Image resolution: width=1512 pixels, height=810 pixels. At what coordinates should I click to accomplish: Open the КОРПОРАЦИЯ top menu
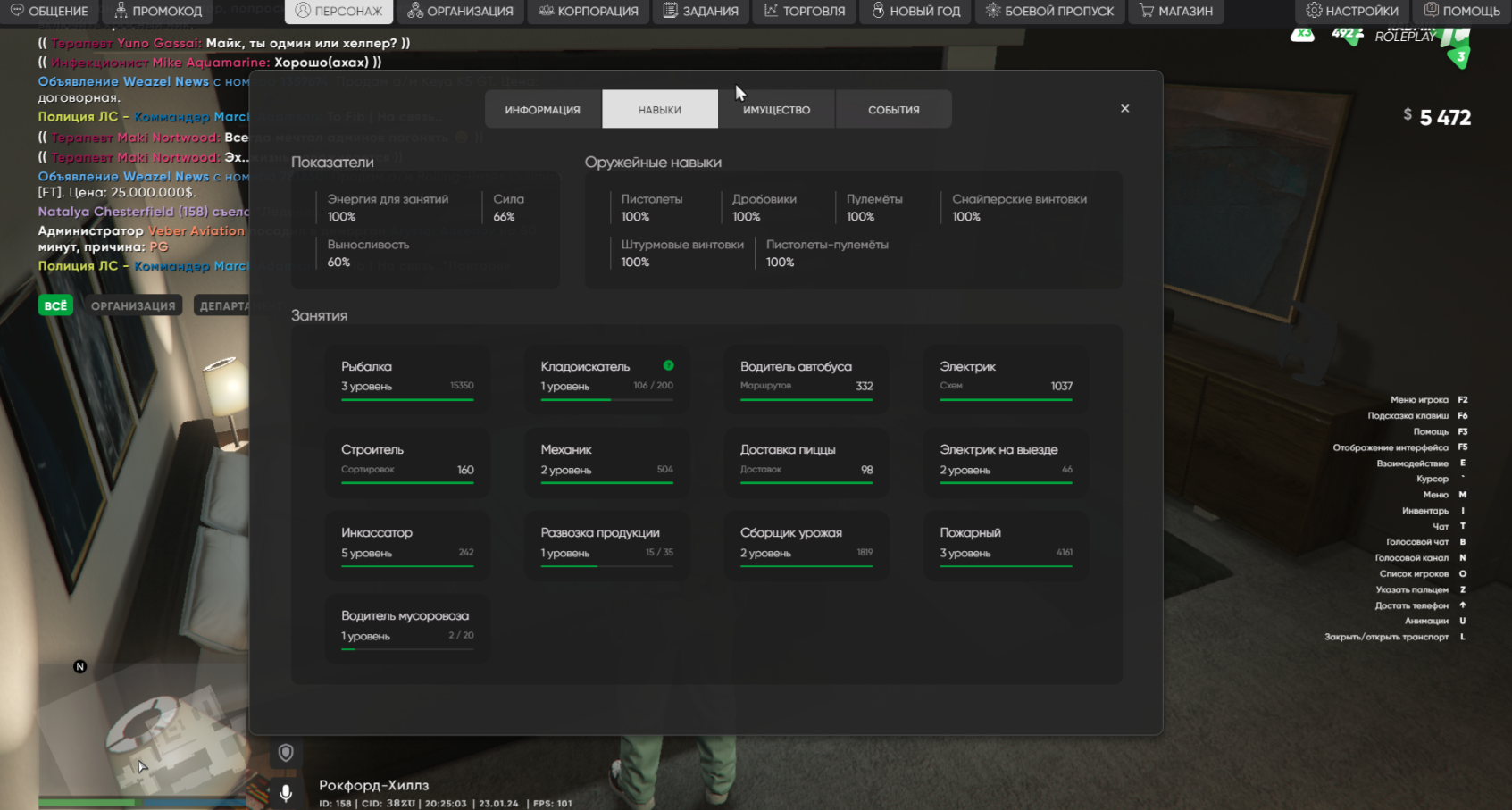(x=588, y=11)
